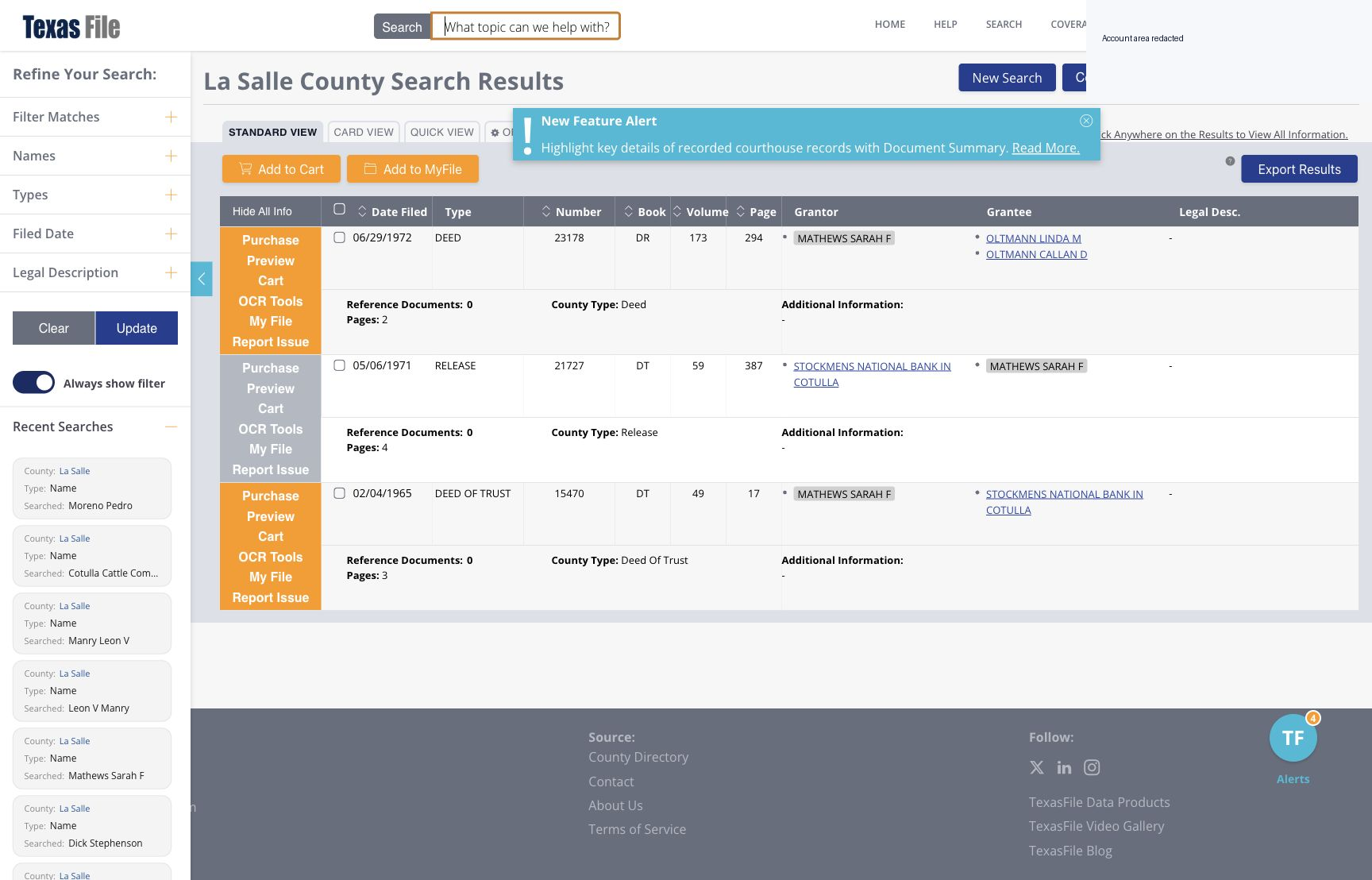Sort results by Date Filed arrows

coord(362,211)
